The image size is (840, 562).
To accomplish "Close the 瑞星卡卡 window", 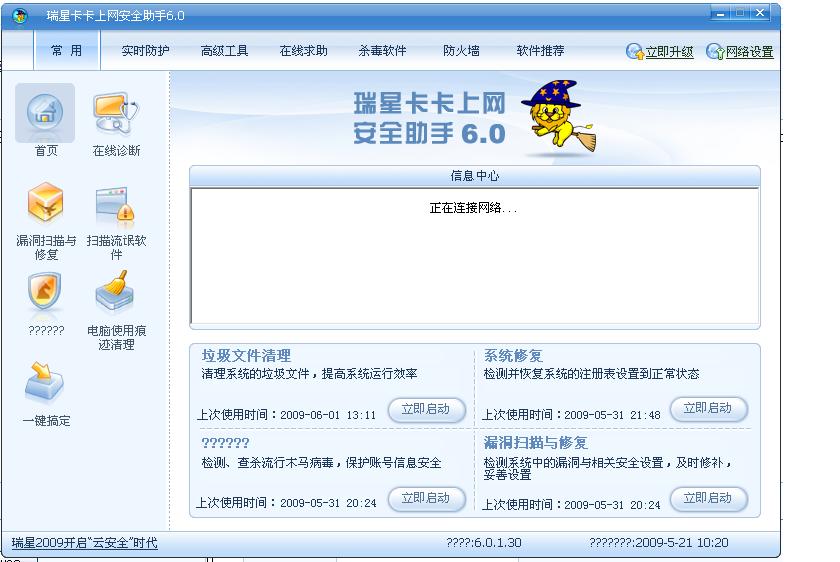I will [x=760, y=13].
